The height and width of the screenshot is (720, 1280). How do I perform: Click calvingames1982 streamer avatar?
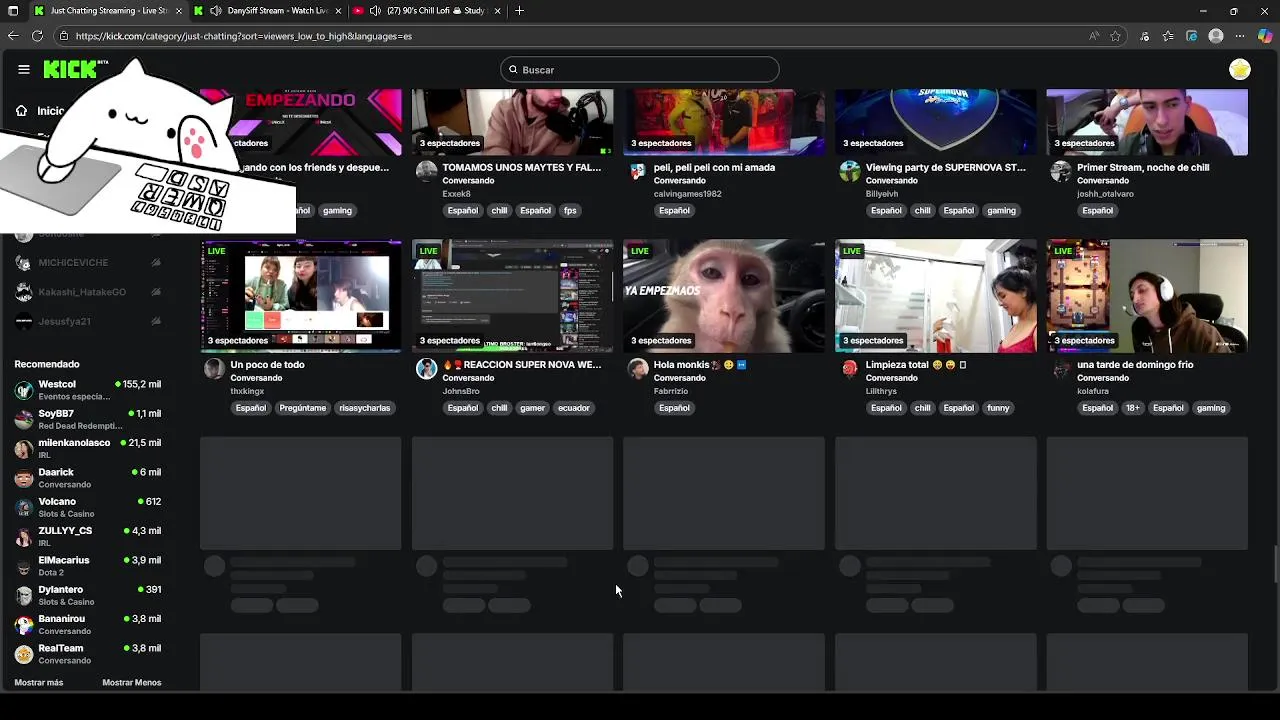coord(638,171)
